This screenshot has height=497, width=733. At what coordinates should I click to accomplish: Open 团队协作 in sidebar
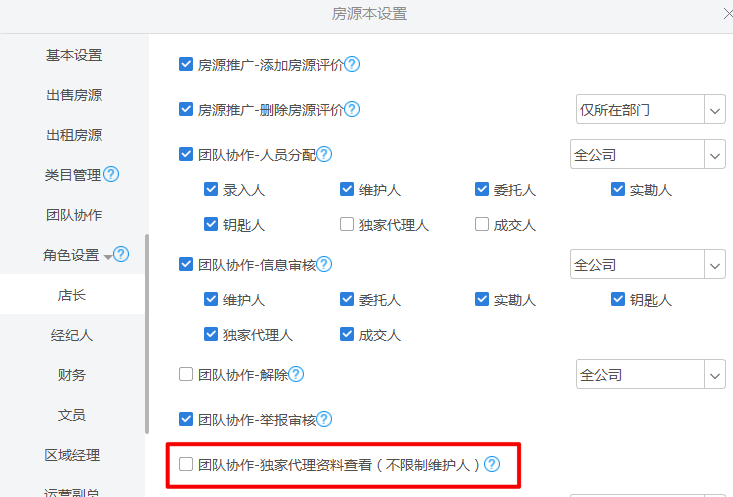pyautogui.click(x=74, y=215)
